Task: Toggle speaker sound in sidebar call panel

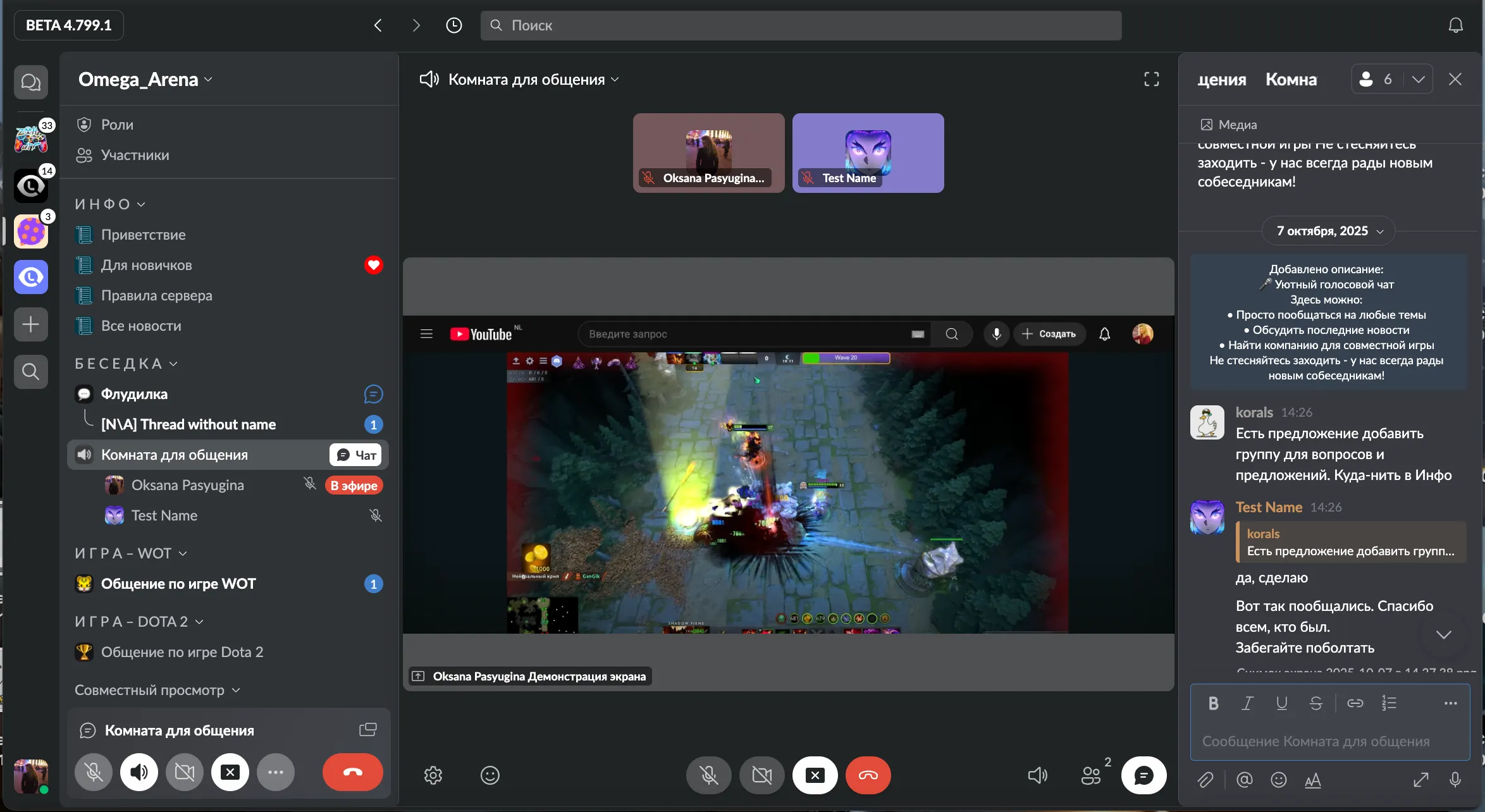Action: pyautogui.click(x=139, y=772)
